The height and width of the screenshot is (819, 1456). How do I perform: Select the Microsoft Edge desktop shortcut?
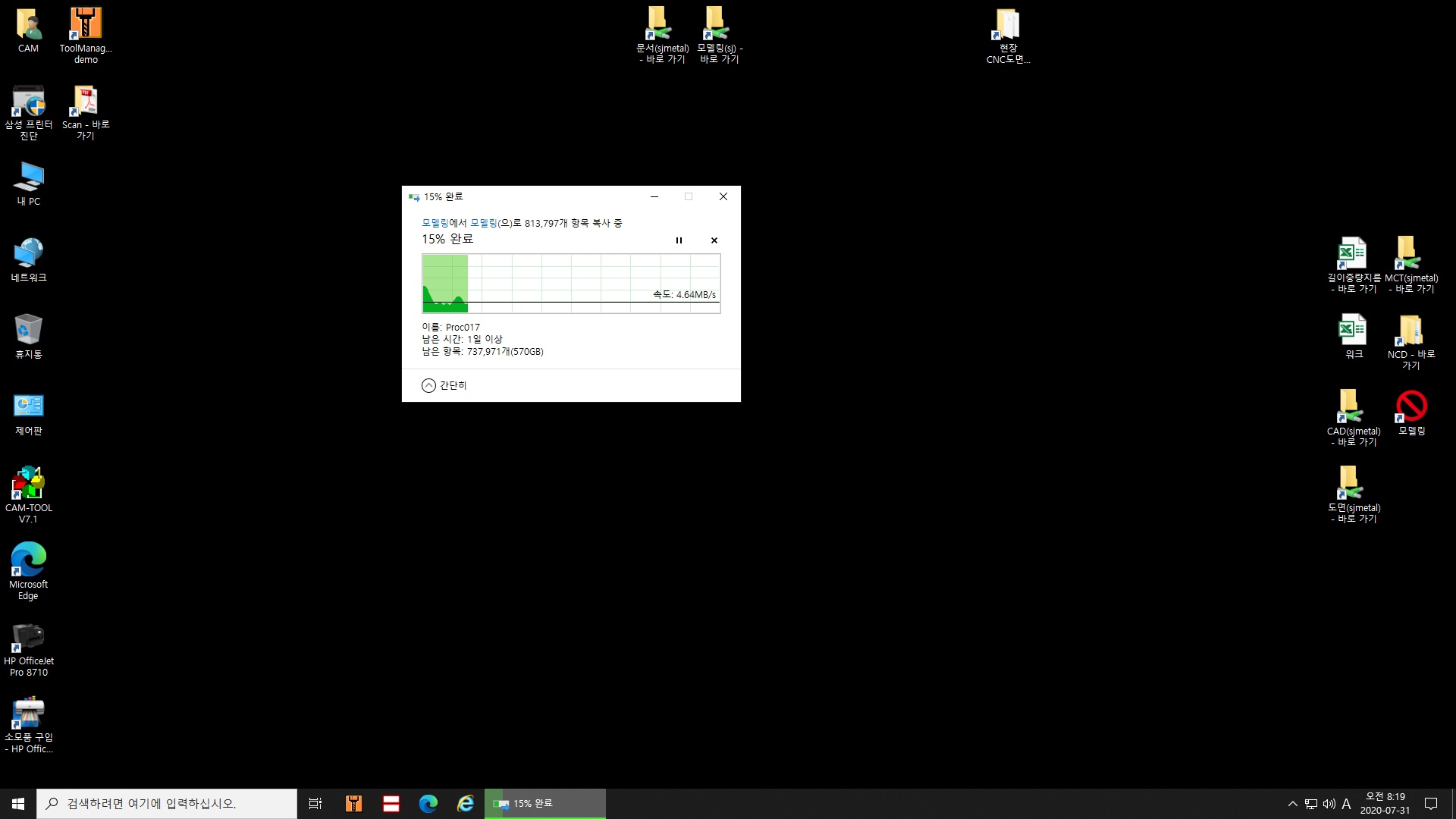(x=29, y=571)
